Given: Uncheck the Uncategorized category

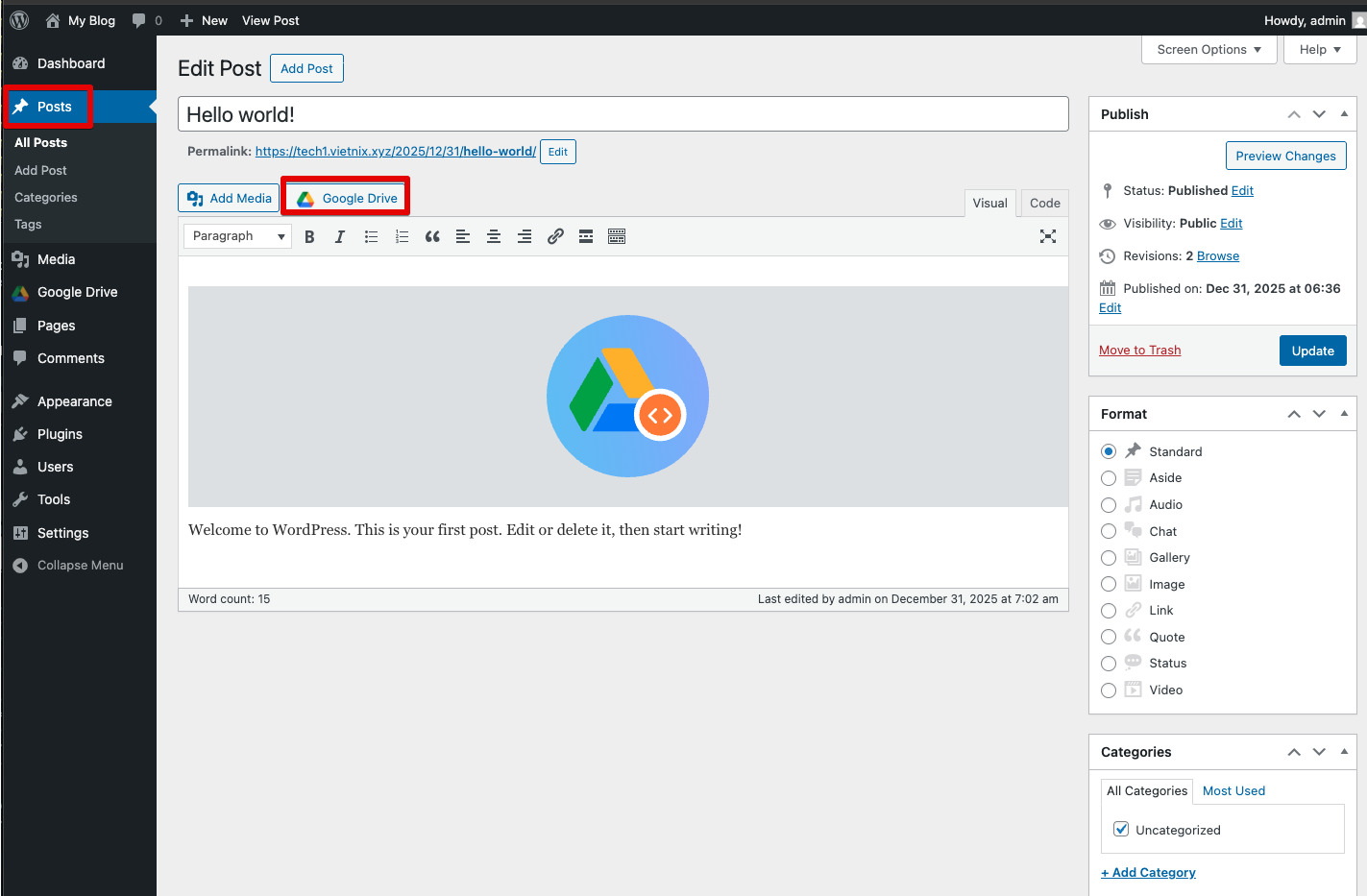Looking at the screenshot, I should click(1121, 829).
